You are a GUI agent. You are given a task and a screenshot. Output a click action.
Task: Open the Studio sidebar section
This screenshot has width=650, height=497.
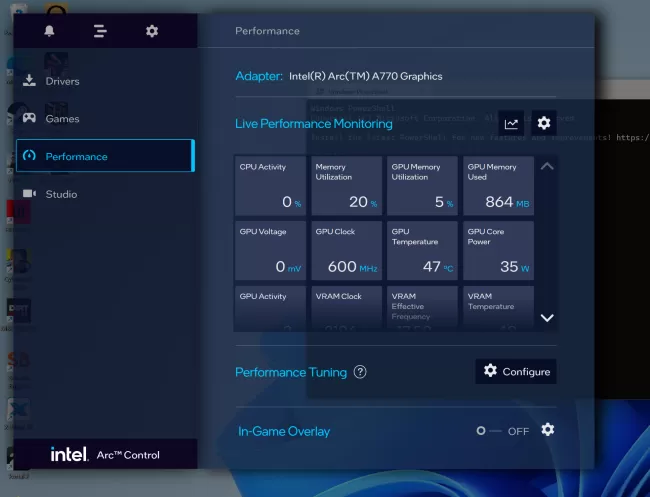coord(60,194)
